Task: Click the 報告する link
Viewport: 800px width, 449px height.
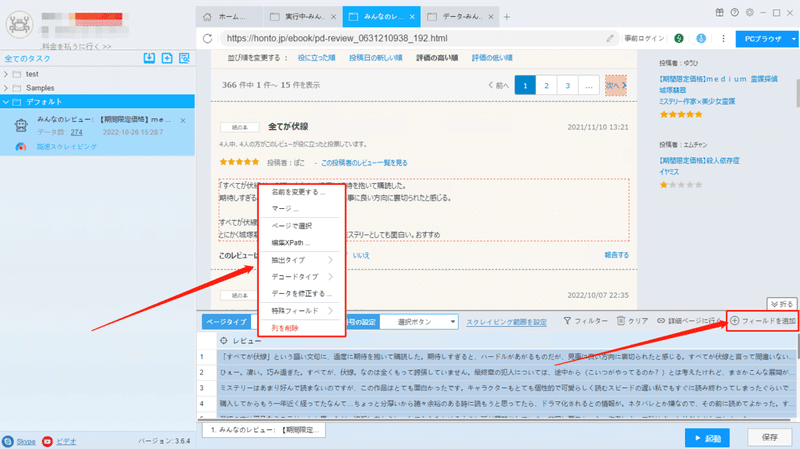Action: tap(617, 255)
